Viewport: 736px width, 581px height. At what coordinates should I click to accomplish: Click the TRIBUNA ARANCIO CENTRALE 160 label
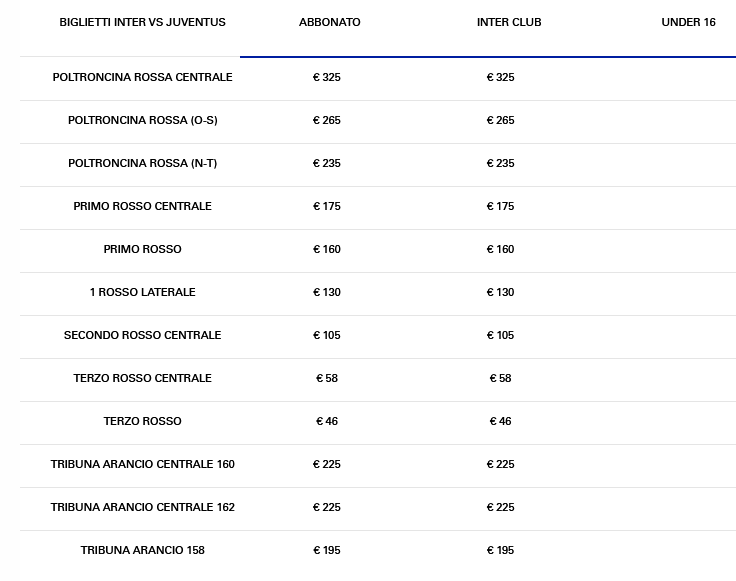142,464
